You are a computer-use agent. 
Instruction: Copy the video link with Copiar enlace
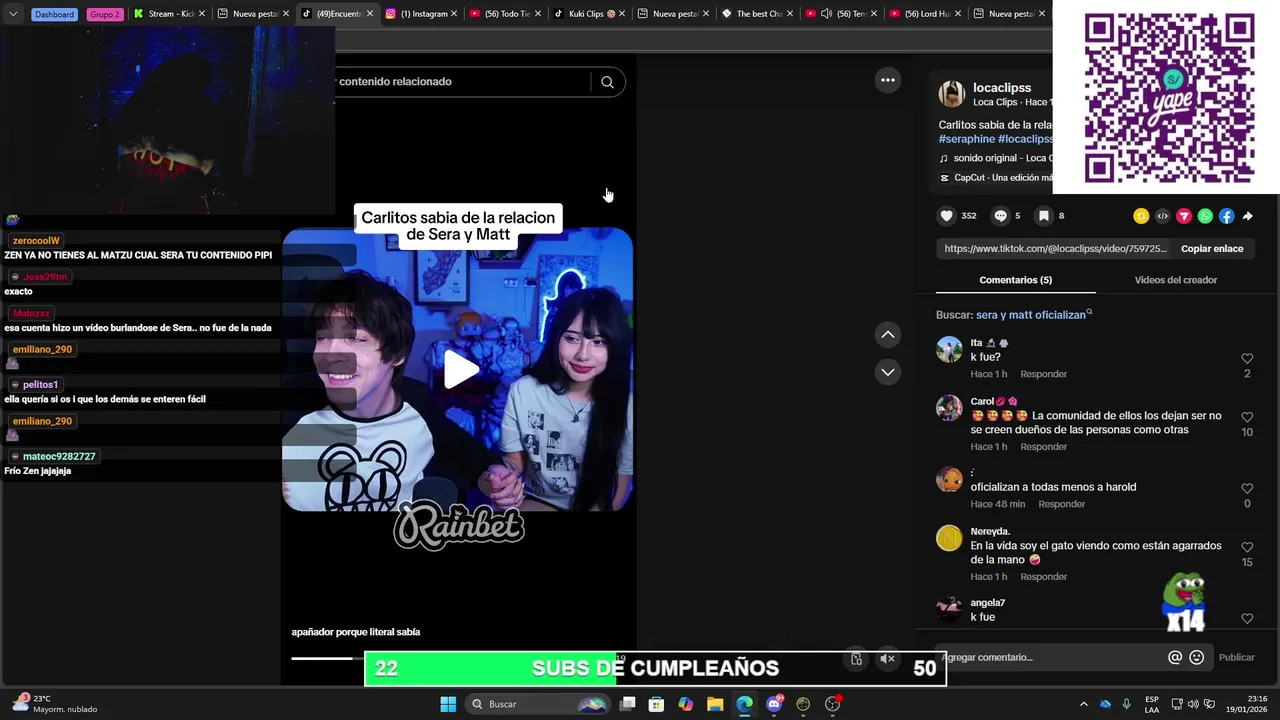1212,249
